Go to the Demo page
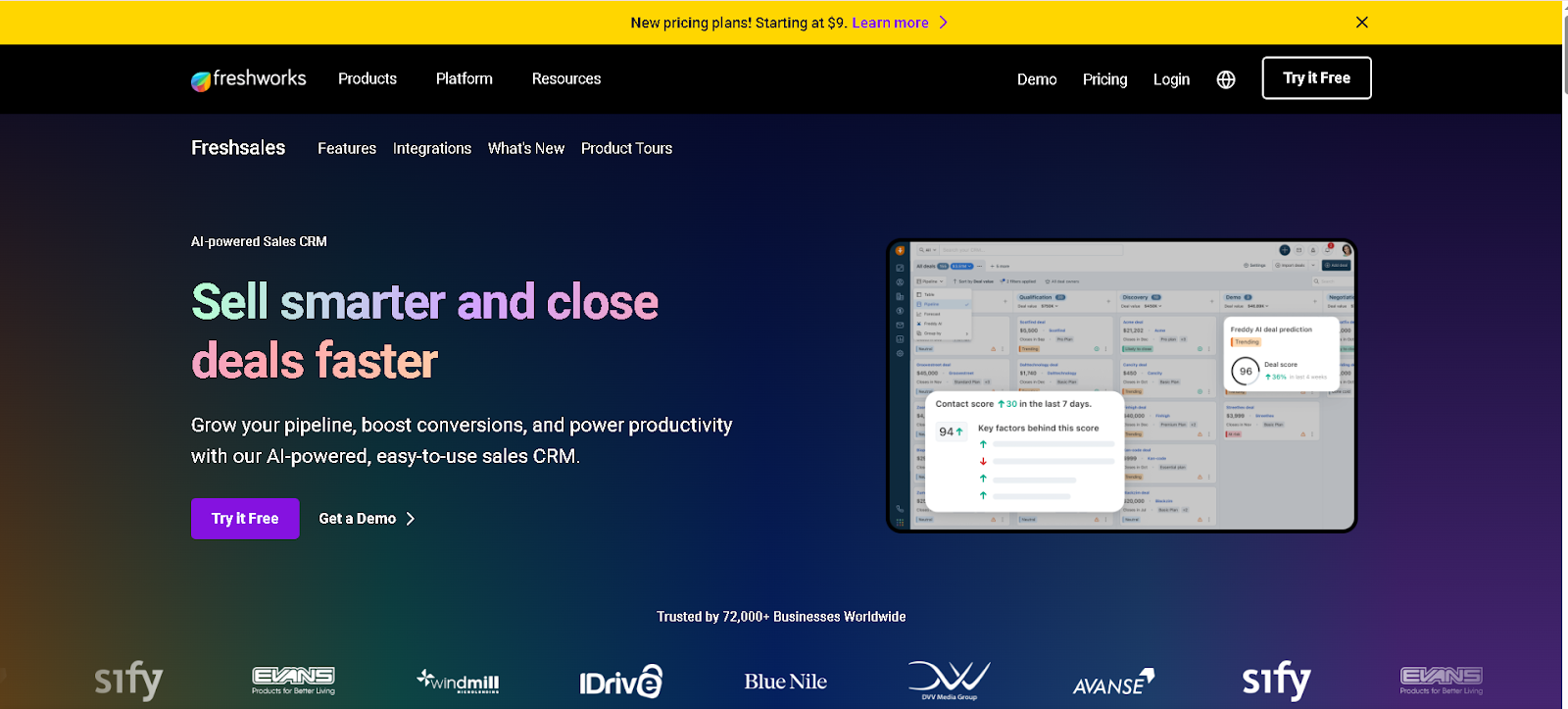Image resolution: width=1568 pixels, height=709 pixels. coord(1037,79)
